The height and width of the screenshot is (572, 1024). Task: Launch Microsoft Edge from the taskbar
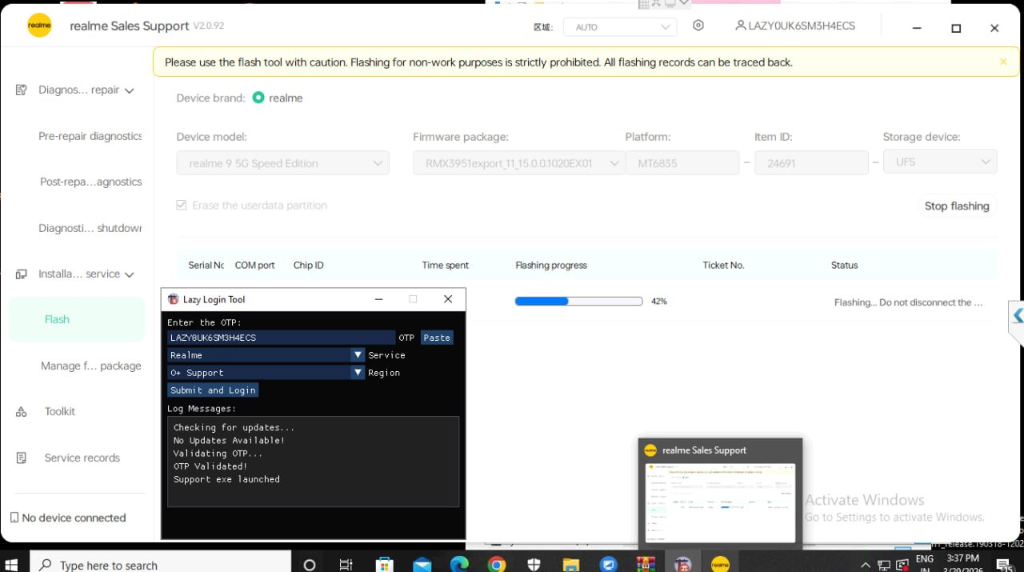point(459,565)
